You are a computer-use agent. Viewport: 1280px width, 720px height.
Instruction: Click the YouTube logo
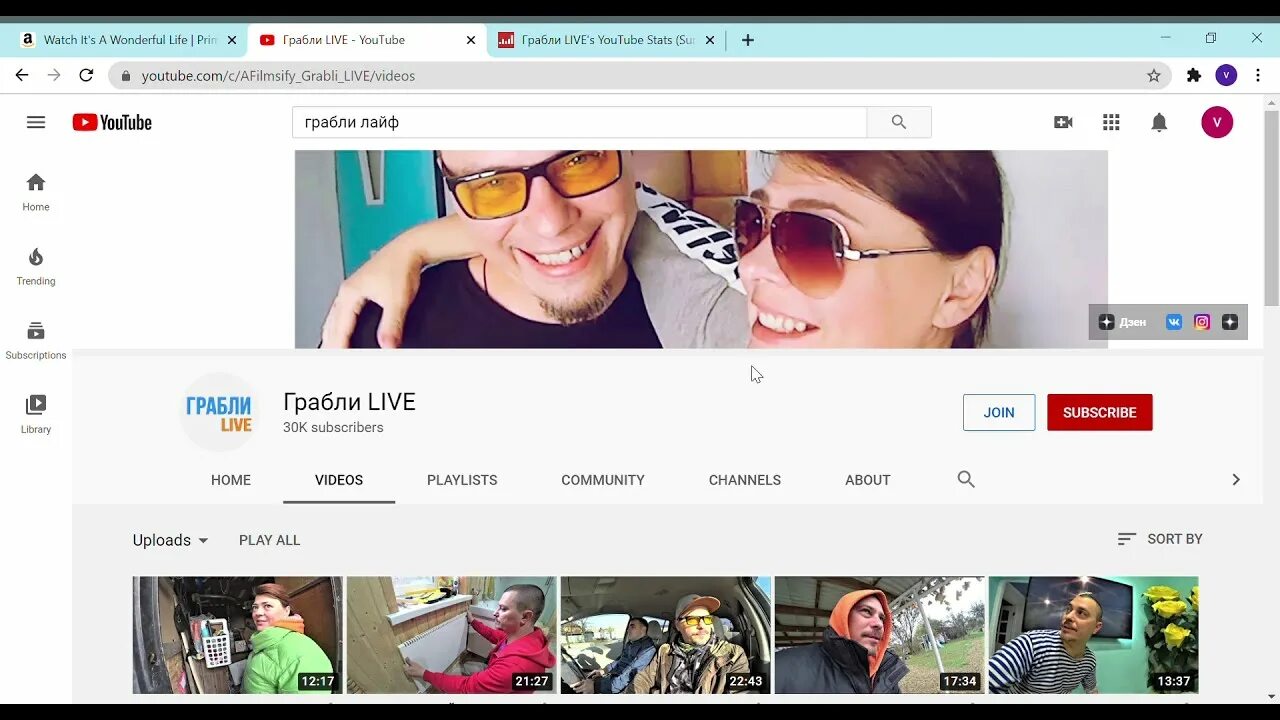(x=112, y=122)
